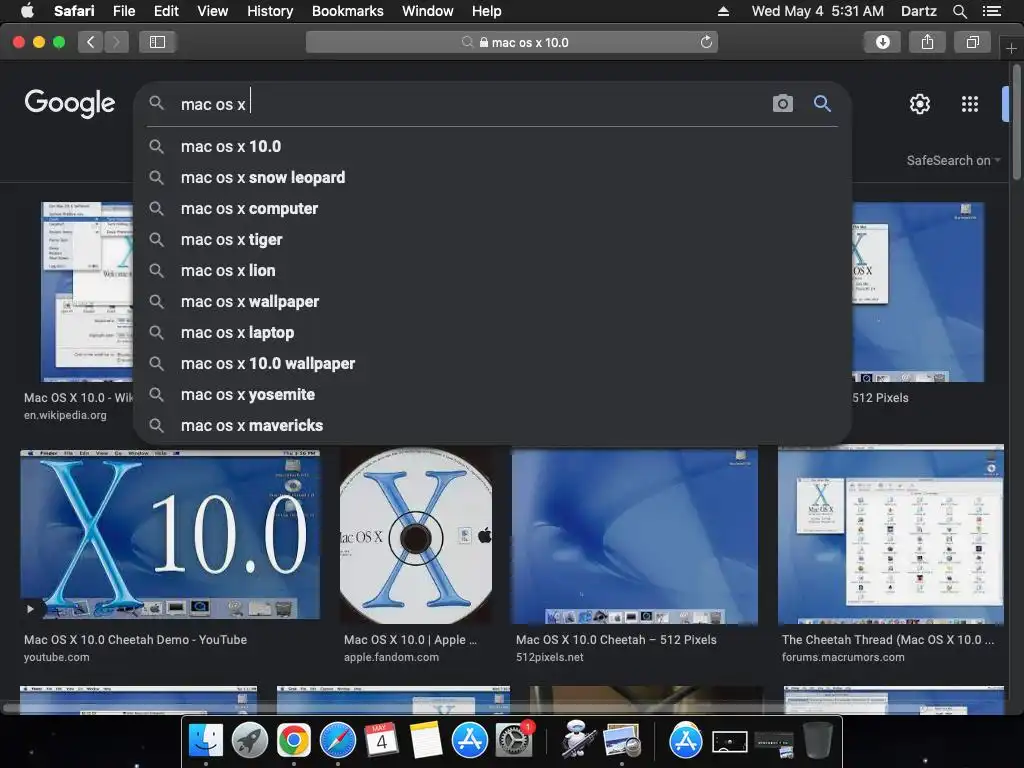The height and width of the screenshot is (768, 1024).
Task: Click the Safari address bar
Action: [511, 42]
